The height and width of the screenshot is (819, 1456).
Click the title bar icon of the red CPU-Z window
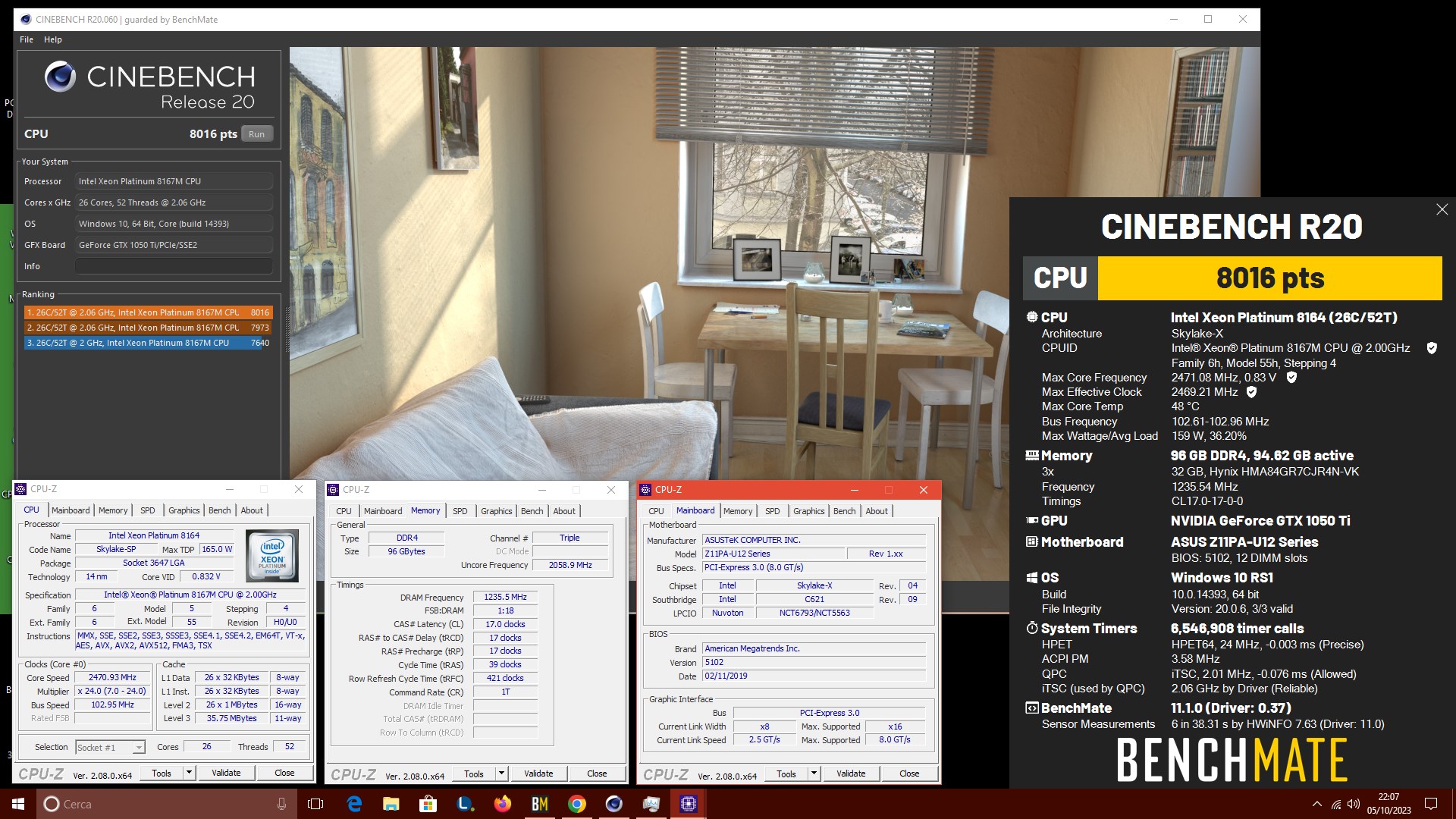[645, 490]
